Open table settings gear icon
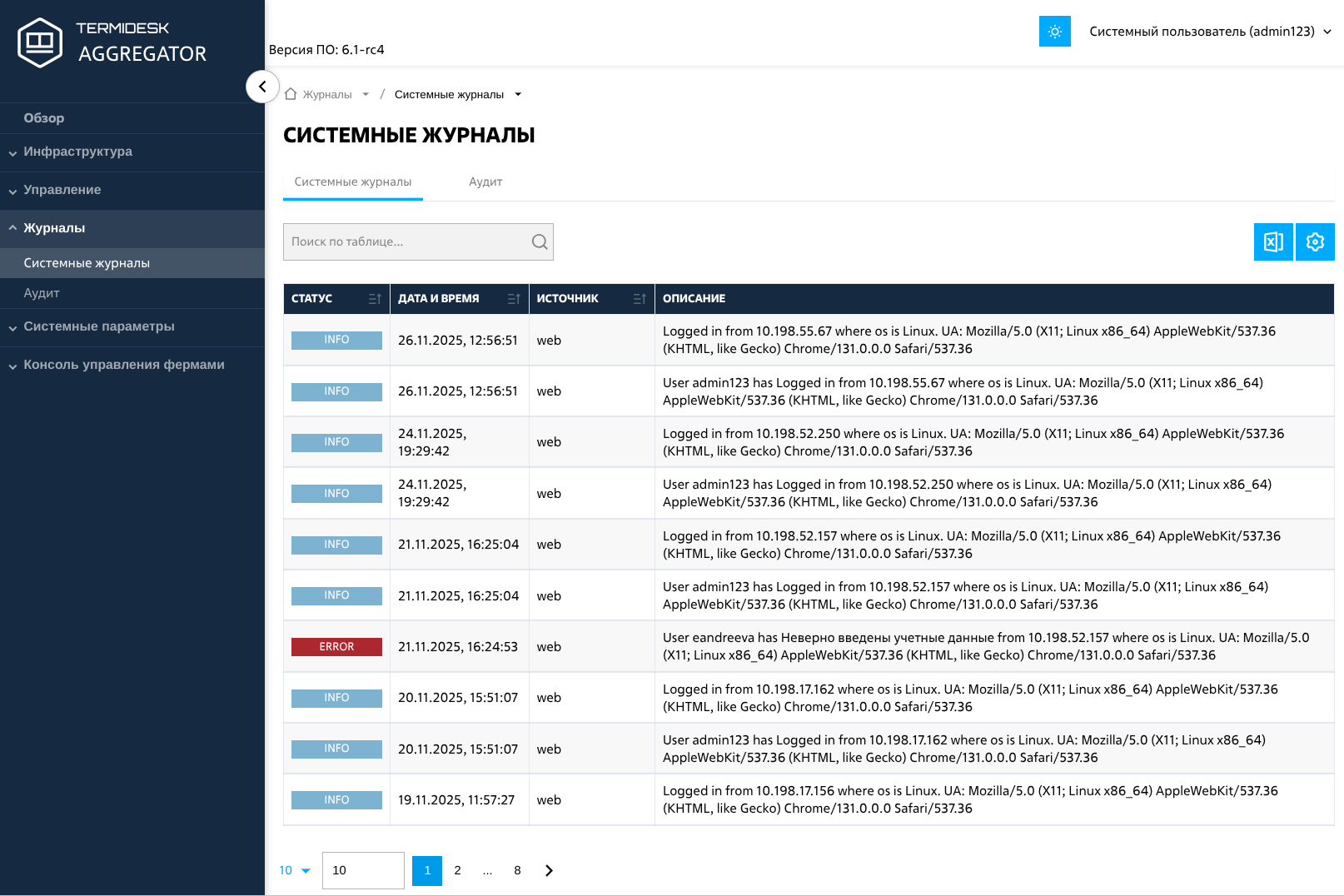1344x896 pixels. point(1315,242)
